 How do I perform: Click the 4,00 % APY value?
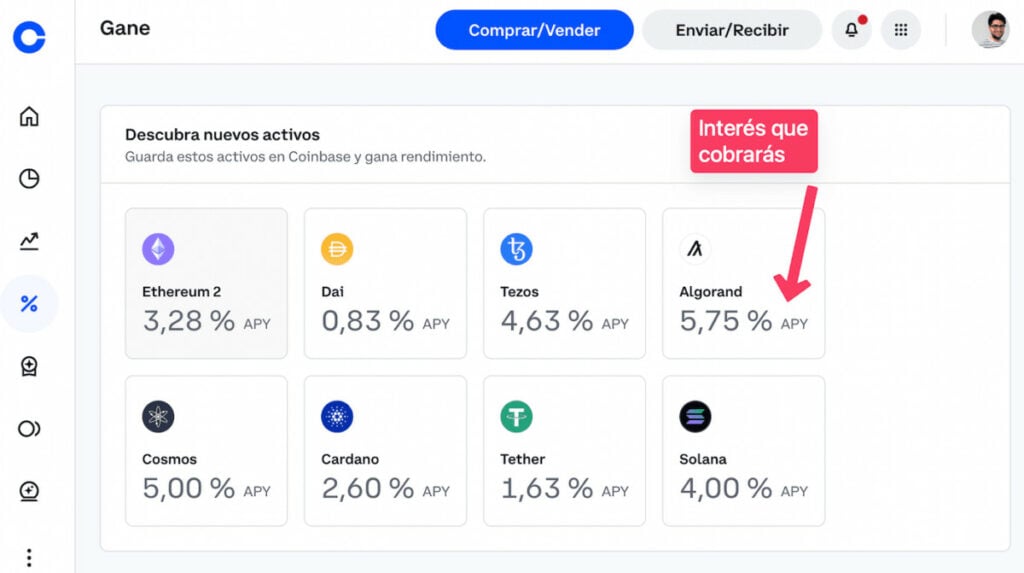tap(743, 489)
